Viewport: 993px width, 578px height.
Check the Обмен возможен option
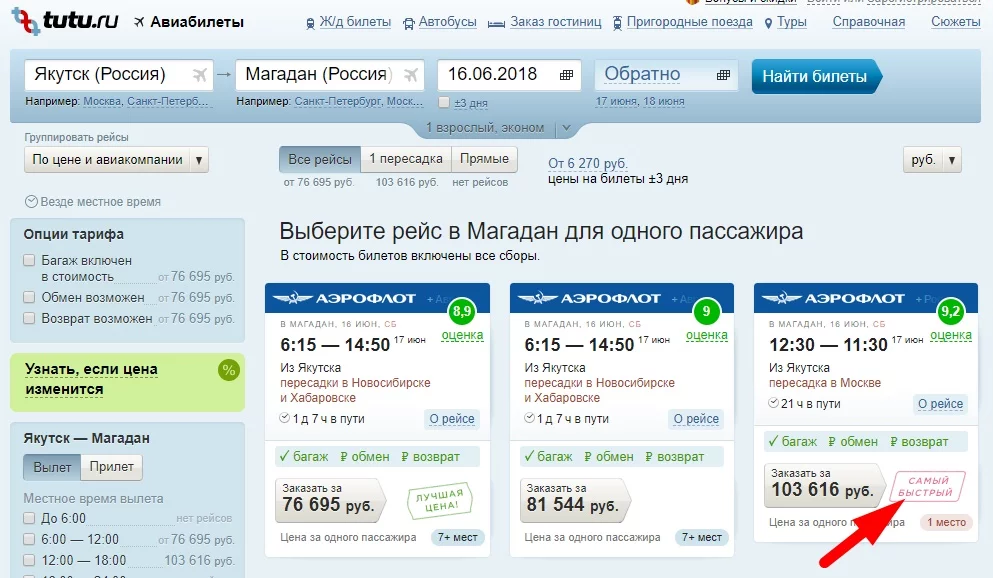point(29,297)
